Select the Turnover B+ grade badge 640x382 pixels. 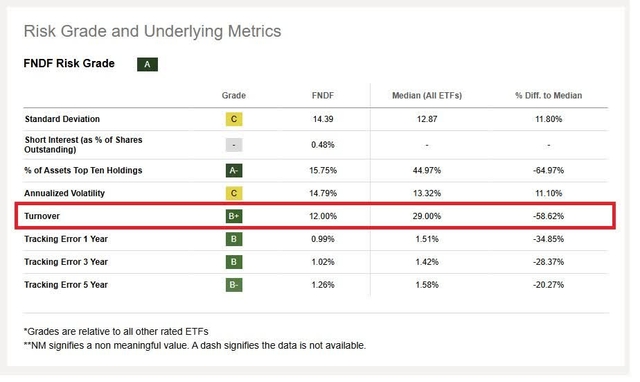(x=234, y=216)
